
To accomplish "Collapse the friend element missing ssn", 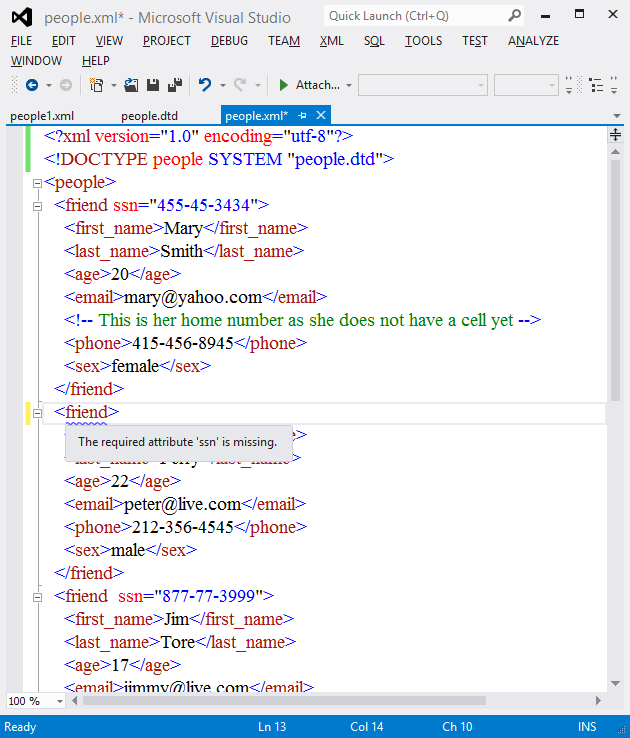I will (x=38, y=413).
